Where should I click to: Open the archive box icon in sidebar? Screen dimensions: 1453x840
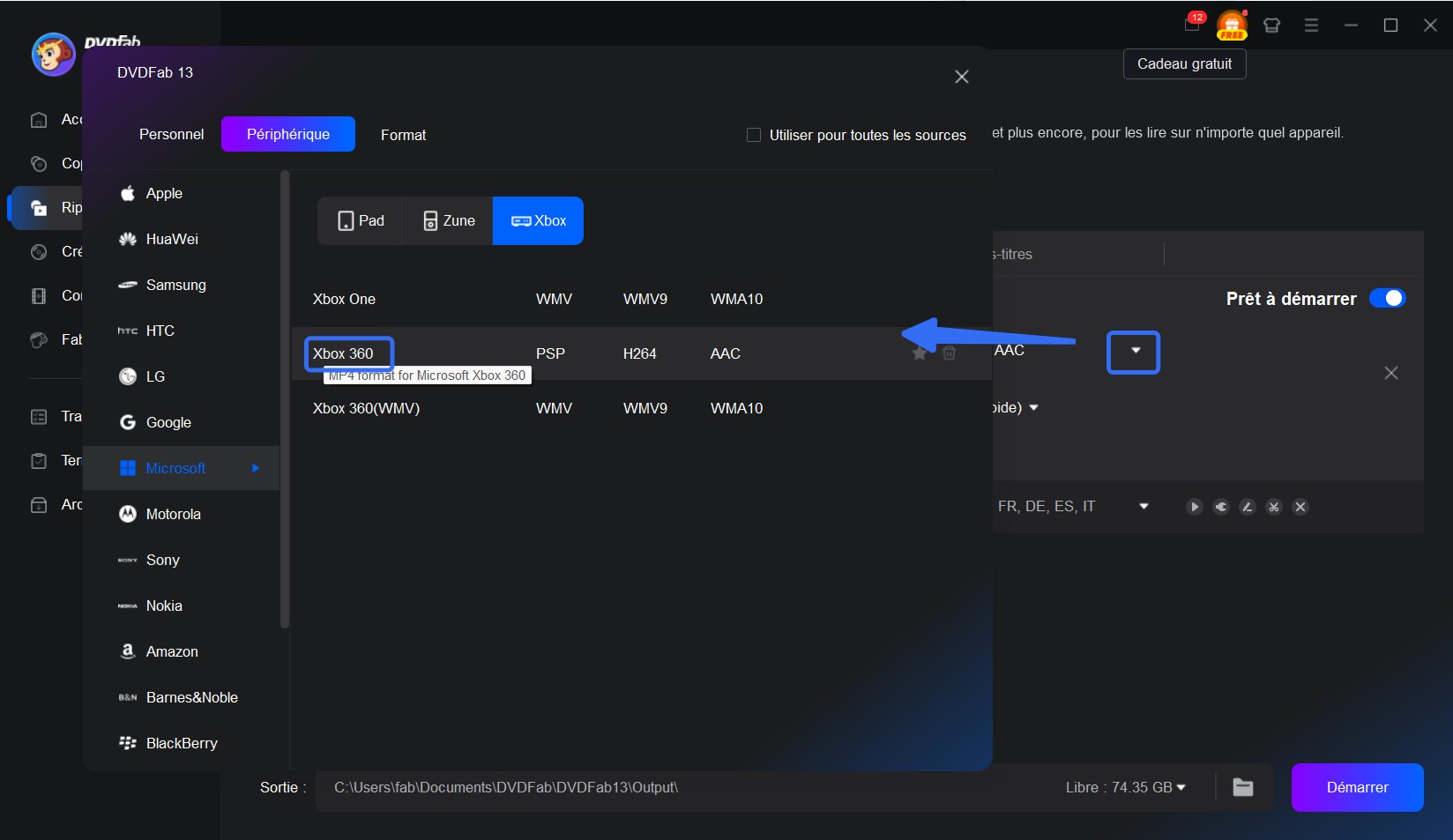tap(39, 505)
